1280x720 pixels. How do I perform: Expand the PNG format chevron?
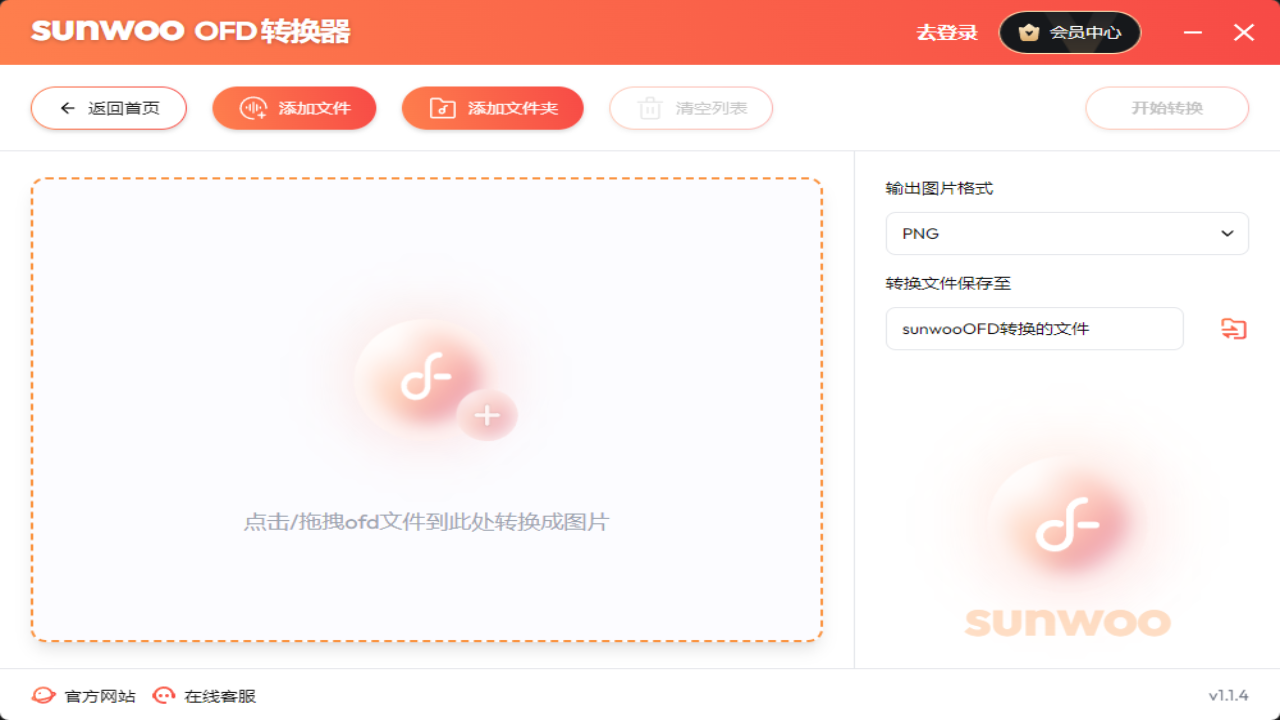tap(1227, 233)
